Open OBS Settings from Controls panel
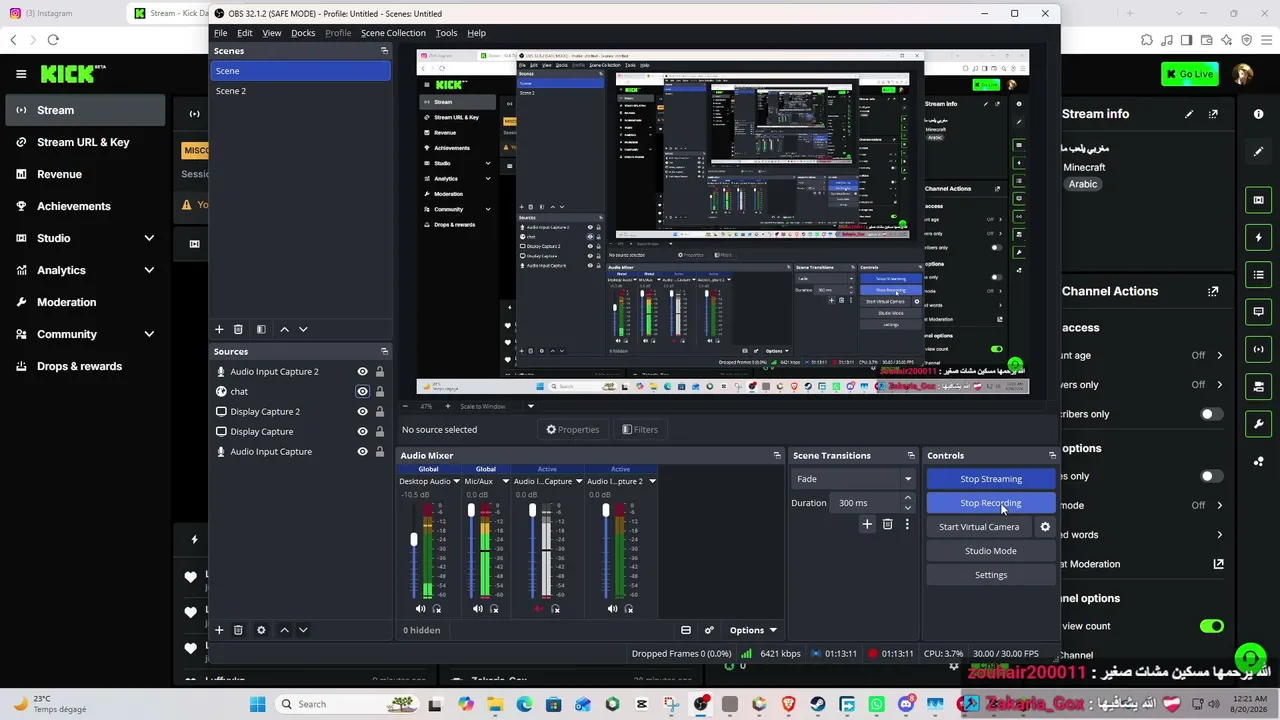Image resolution: width=1280 pixels, height=720 pixels. point(991,575)
